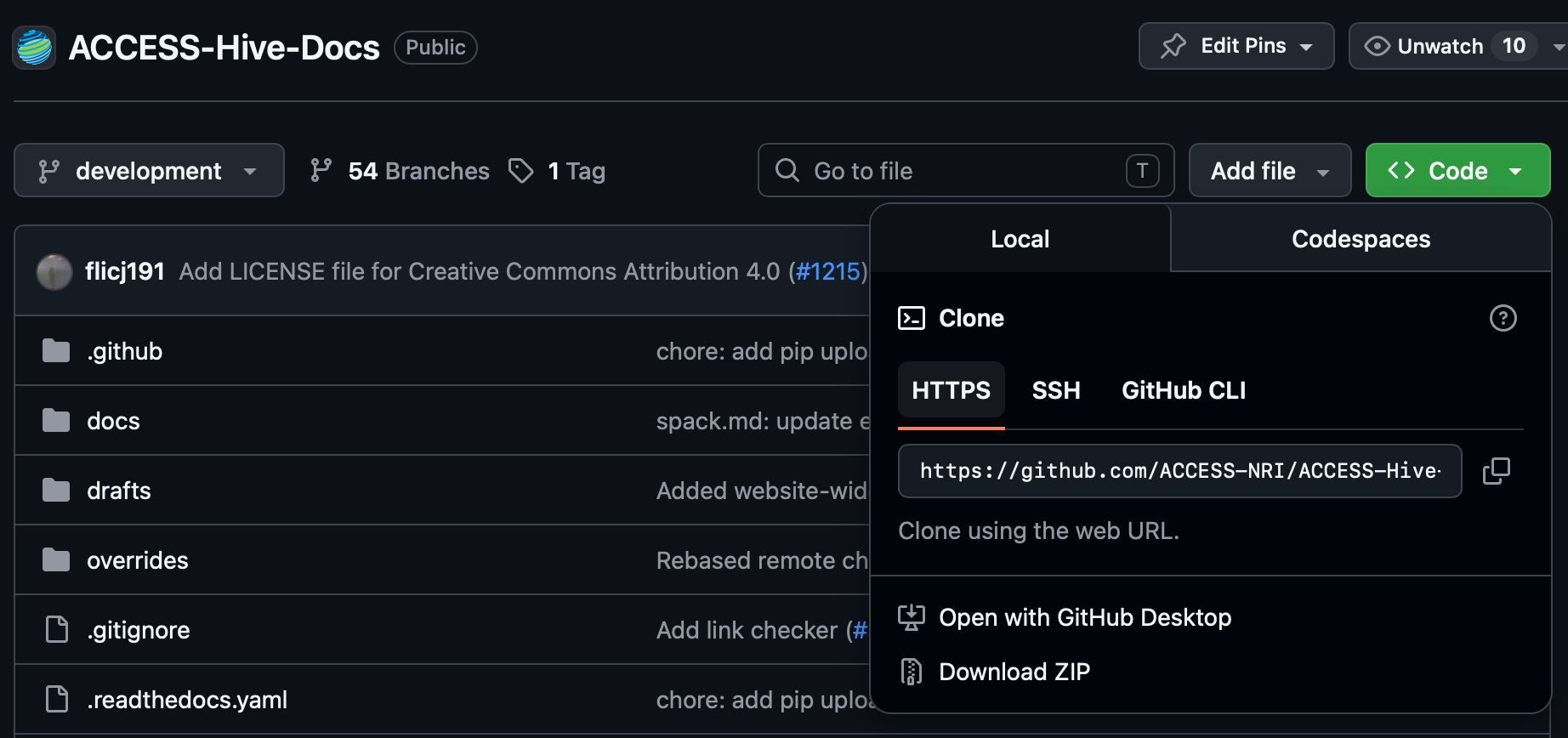Open with GitHub Desktop

point(1085,617)
